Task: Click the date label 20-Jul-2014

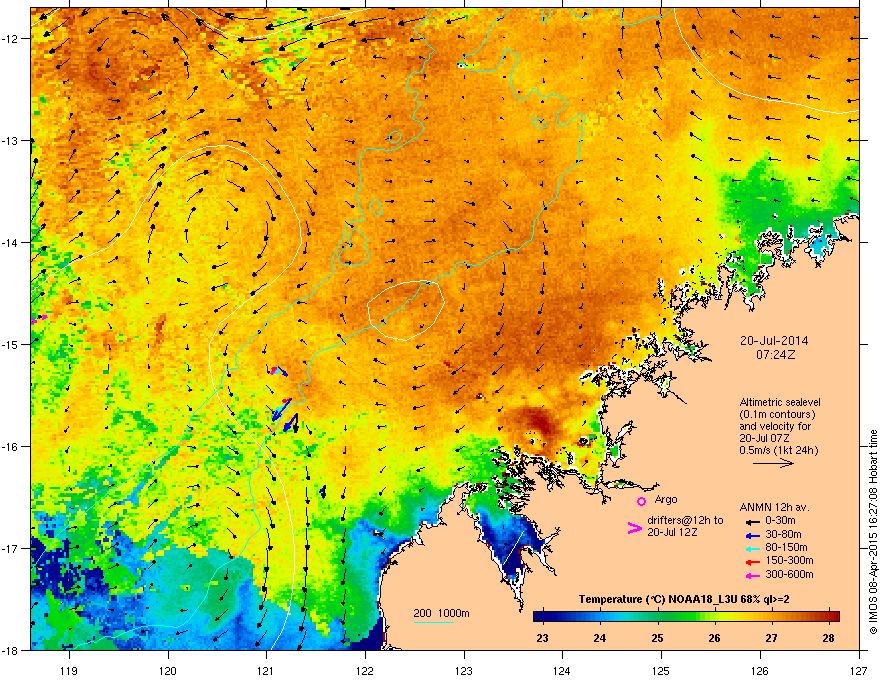Action: point(774,341)
